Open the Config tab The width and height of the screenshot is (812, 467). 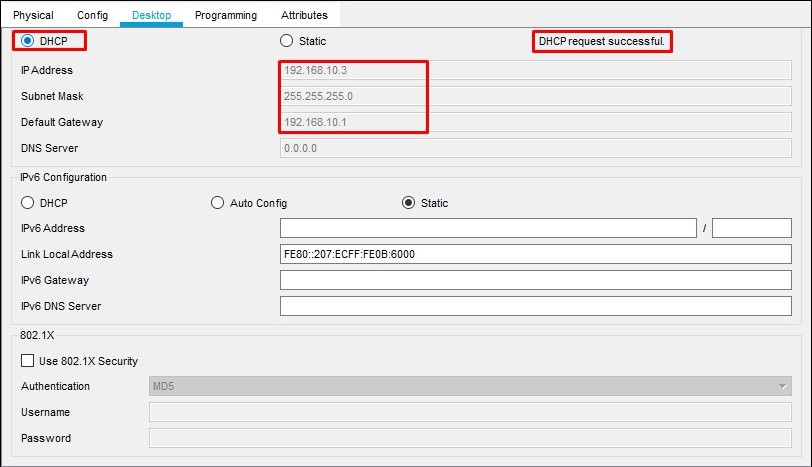point(93,15)
